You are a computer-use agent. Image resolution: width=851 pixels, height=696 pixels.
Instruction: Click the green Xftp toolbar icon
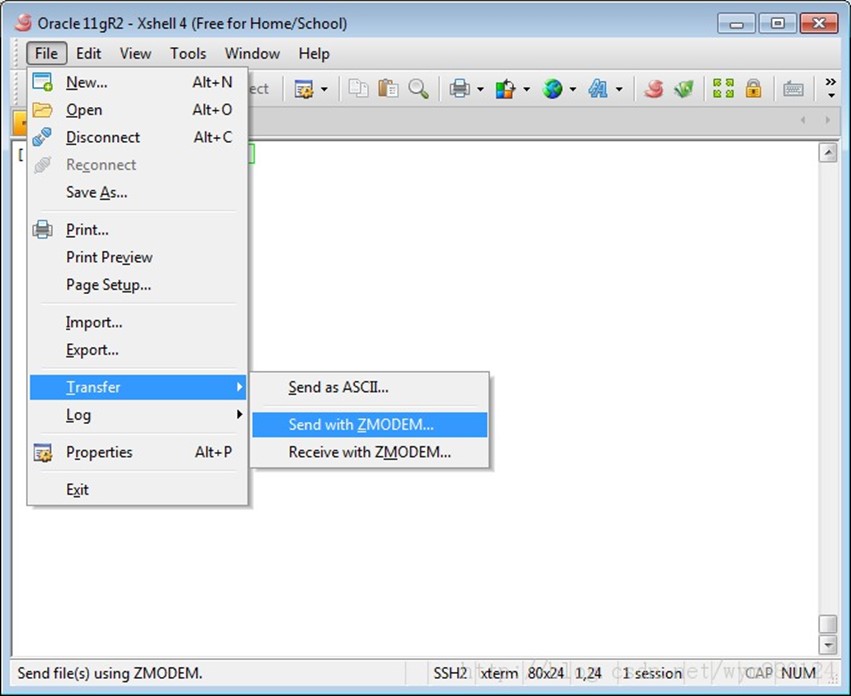[x=683, y=88]
